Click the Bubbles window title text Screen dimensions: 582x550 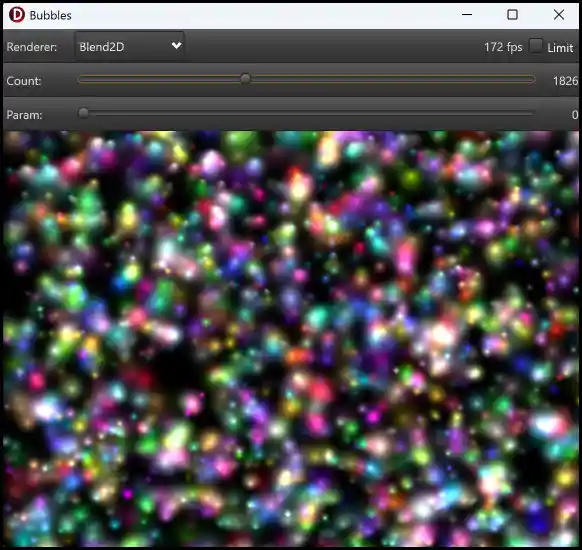(50, 16)
